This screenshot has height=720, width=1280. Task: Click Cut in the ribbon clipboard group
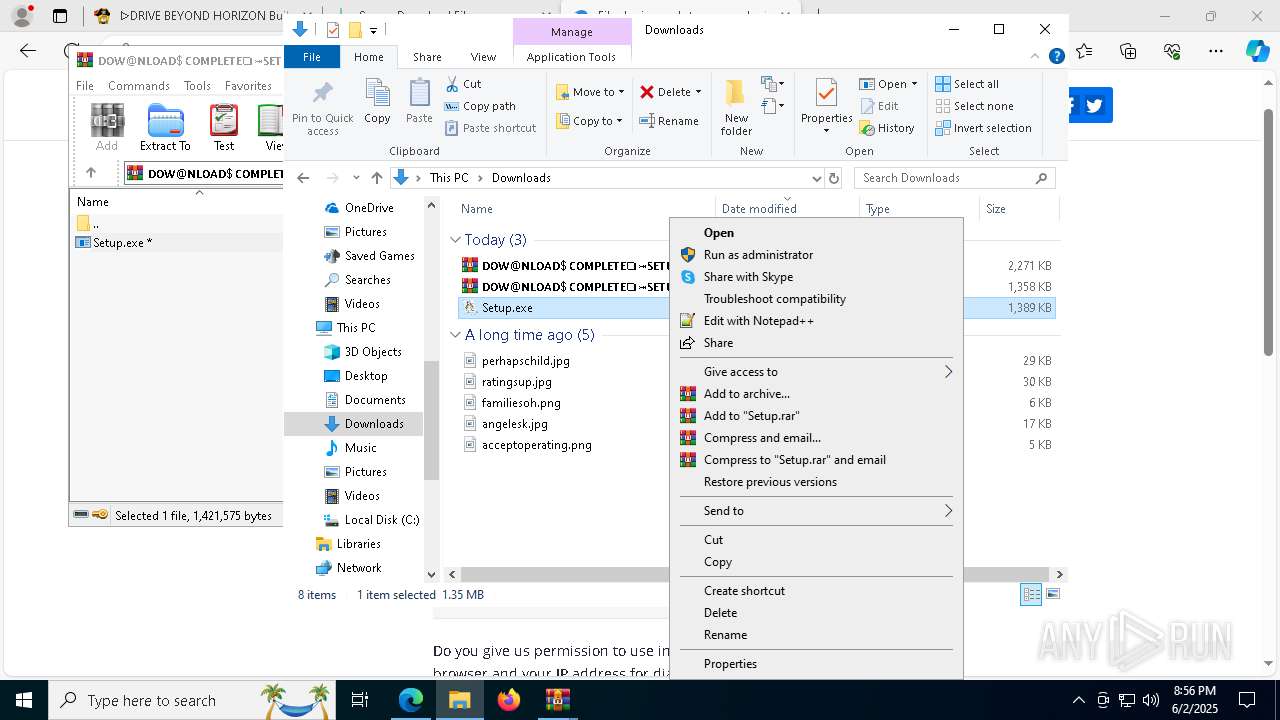coord(463,84)
